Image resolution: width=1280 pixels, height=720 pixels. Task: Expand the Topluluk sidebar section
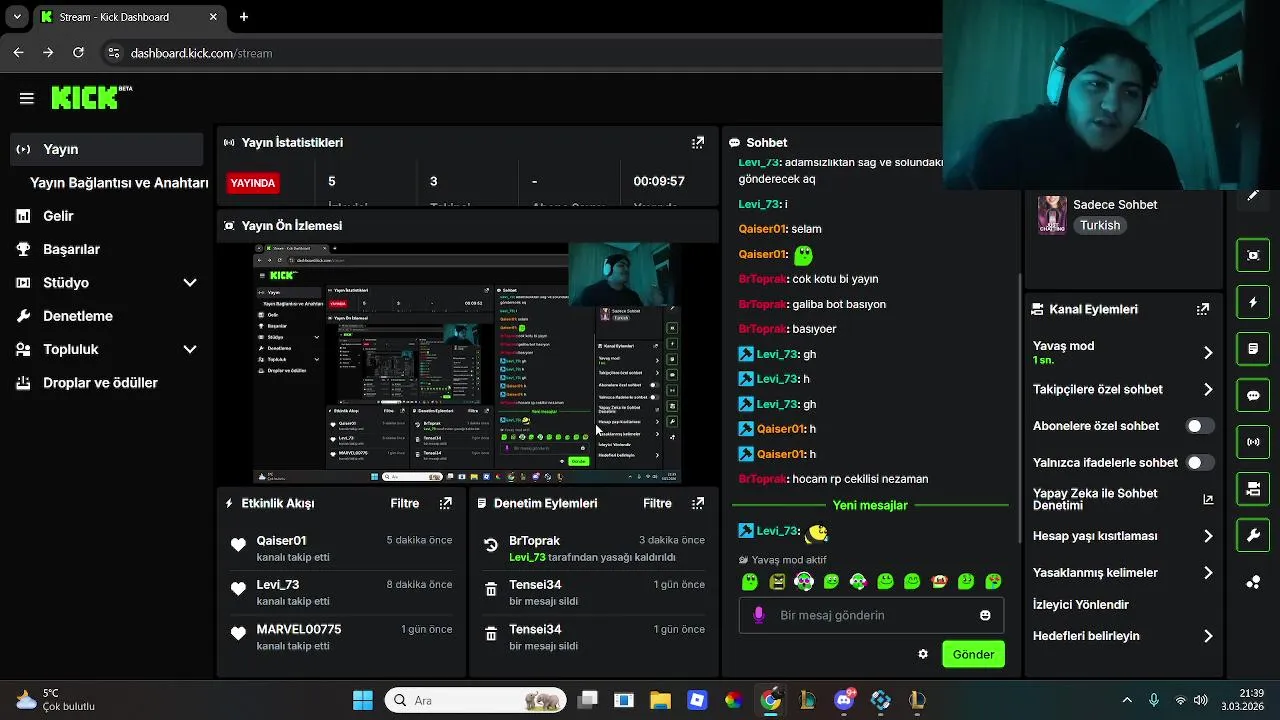(190, 349)
